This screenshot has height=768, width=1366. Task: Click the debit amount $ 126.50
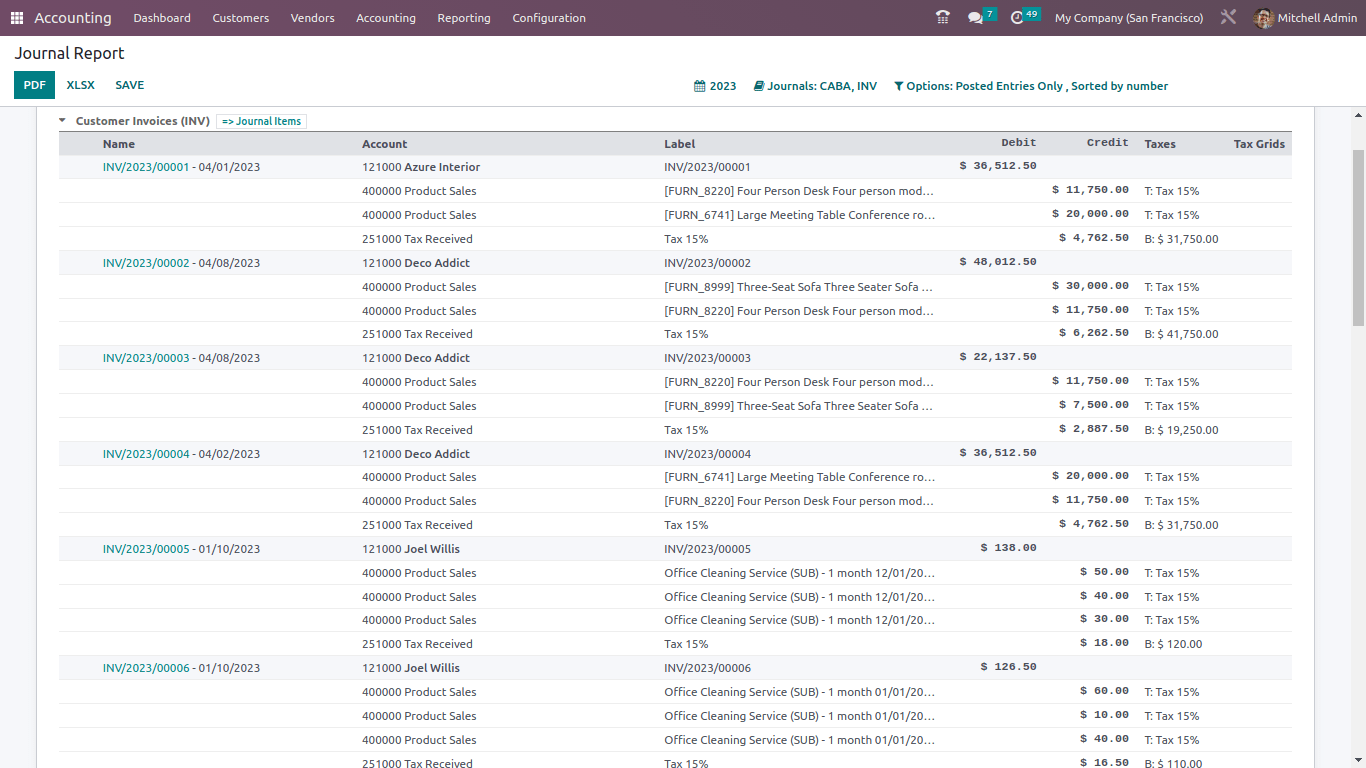coord(1009,667)
